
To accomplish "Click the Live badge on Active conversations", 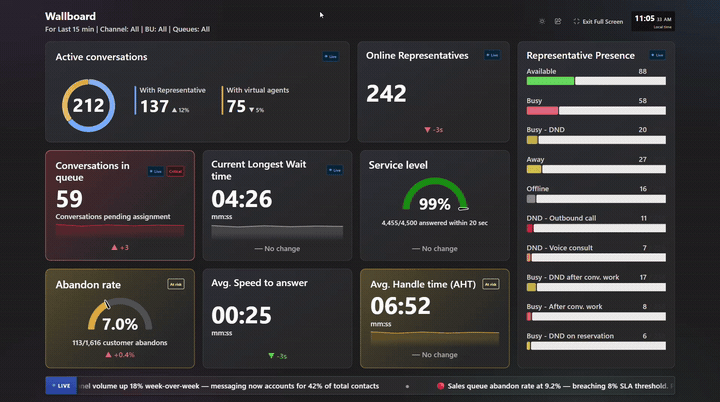I will click(x=331, y=57).
